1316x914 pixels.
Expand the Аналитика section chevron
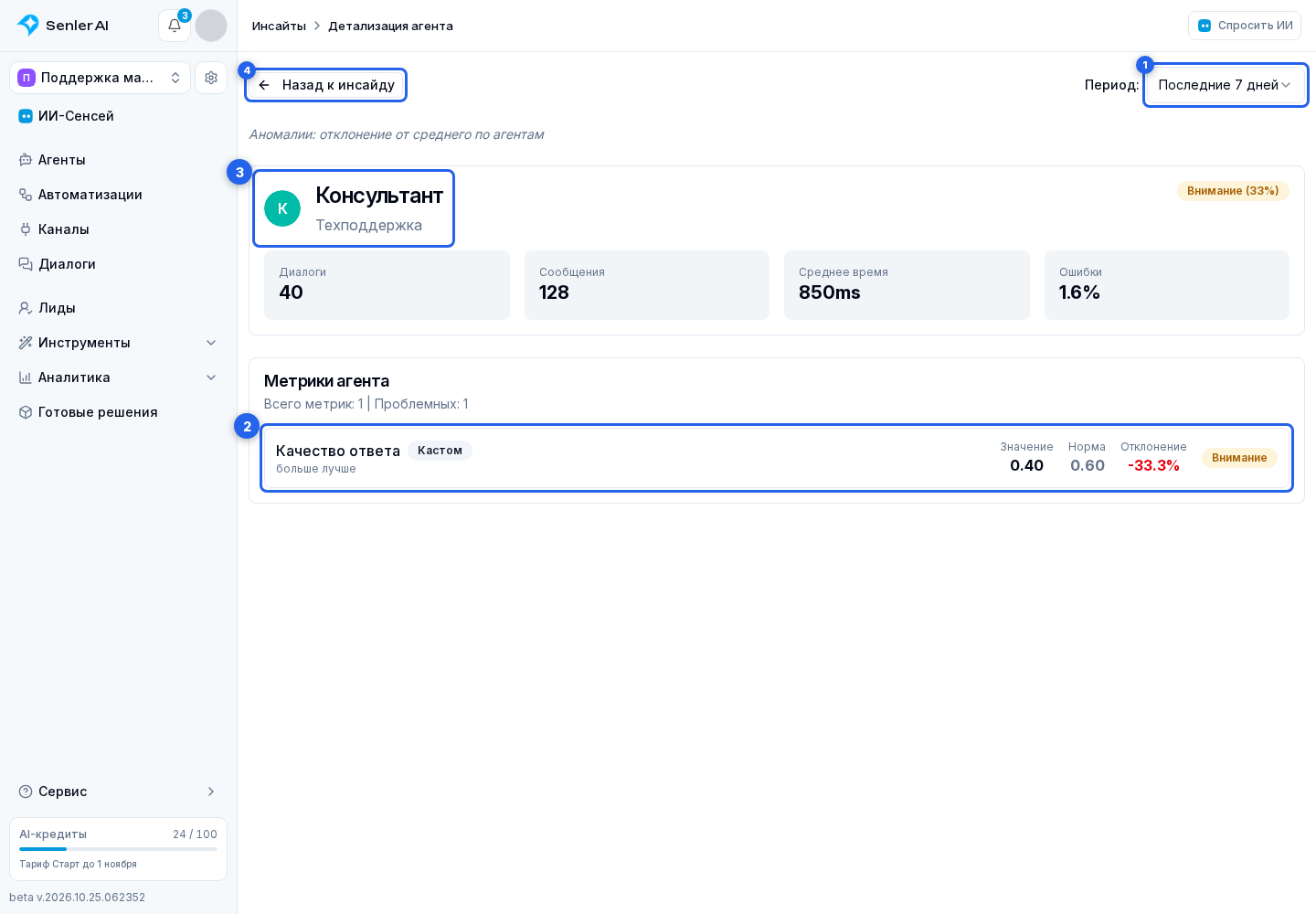211,377
